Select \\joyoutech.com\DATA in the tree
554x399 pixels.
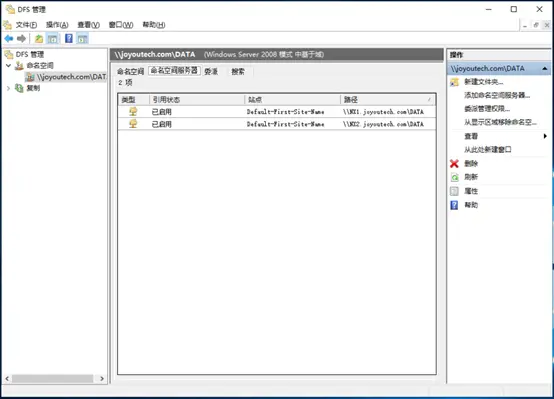tap(71, 77)
